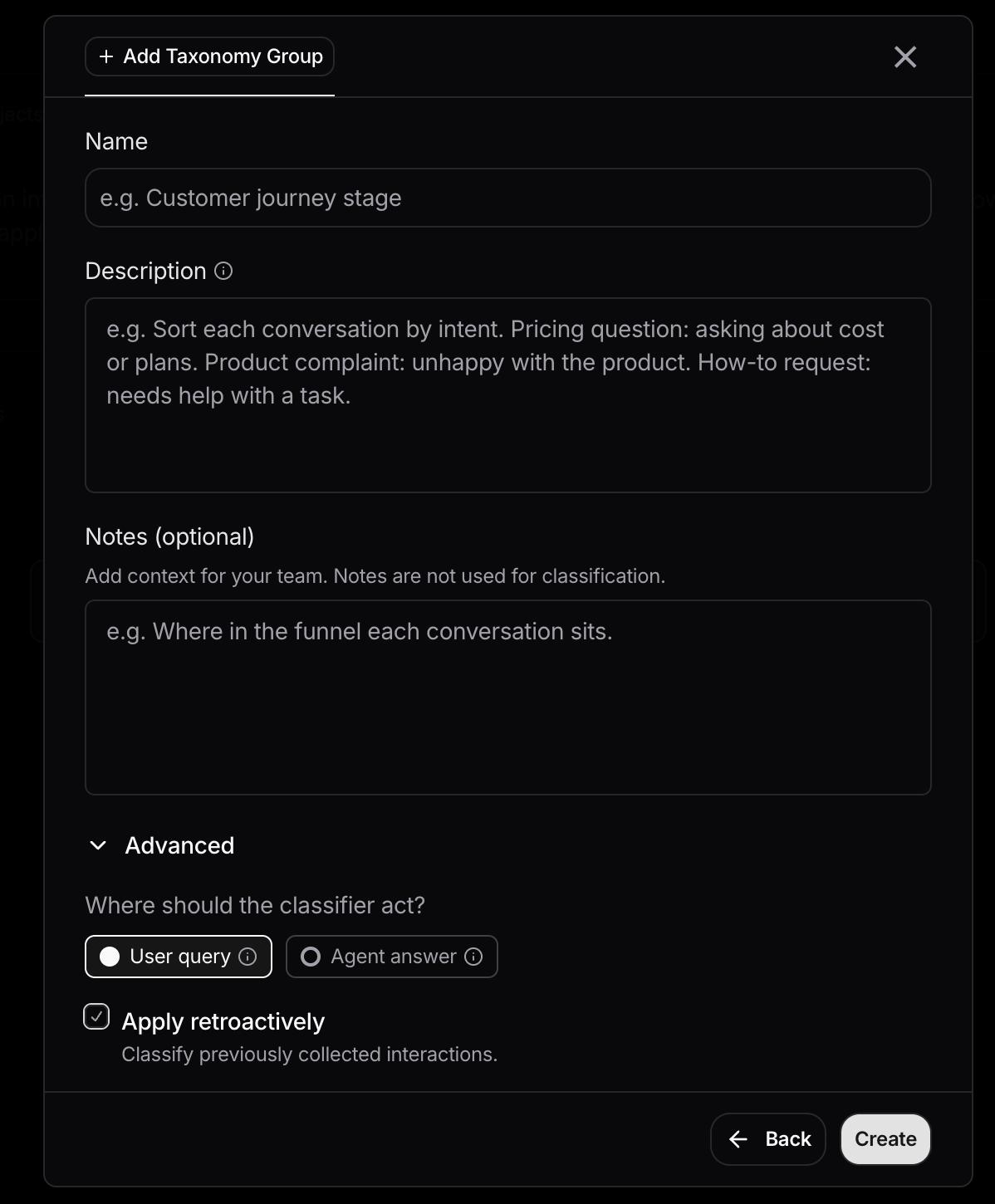Screen dimensions: 995x1204
Task: Click the Agent answer info icon
Action: 473,957
